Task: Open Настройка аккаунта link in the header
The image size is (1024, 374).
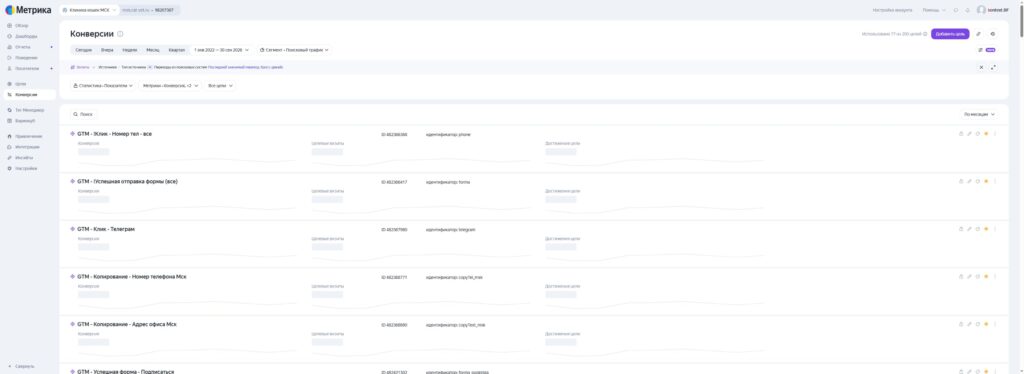Action: click(x=892, y=10)
